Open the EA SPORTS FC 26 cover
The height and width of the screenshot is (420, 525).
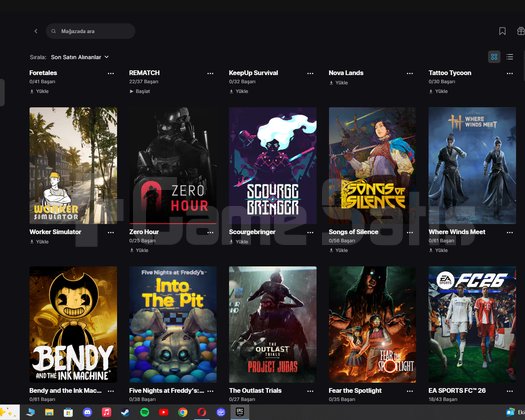[472, 325]
